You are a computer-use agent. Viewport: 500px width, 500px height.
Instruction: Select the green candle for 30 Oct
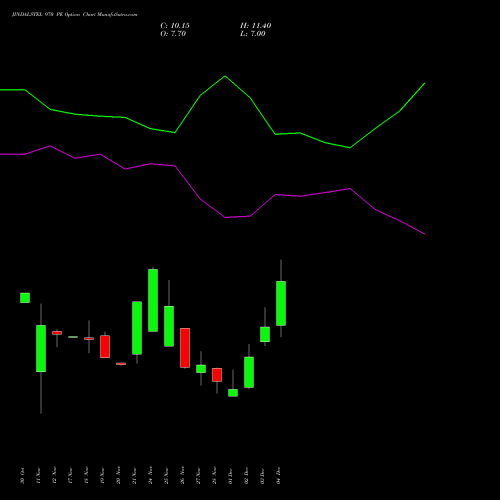coord(25,298)
